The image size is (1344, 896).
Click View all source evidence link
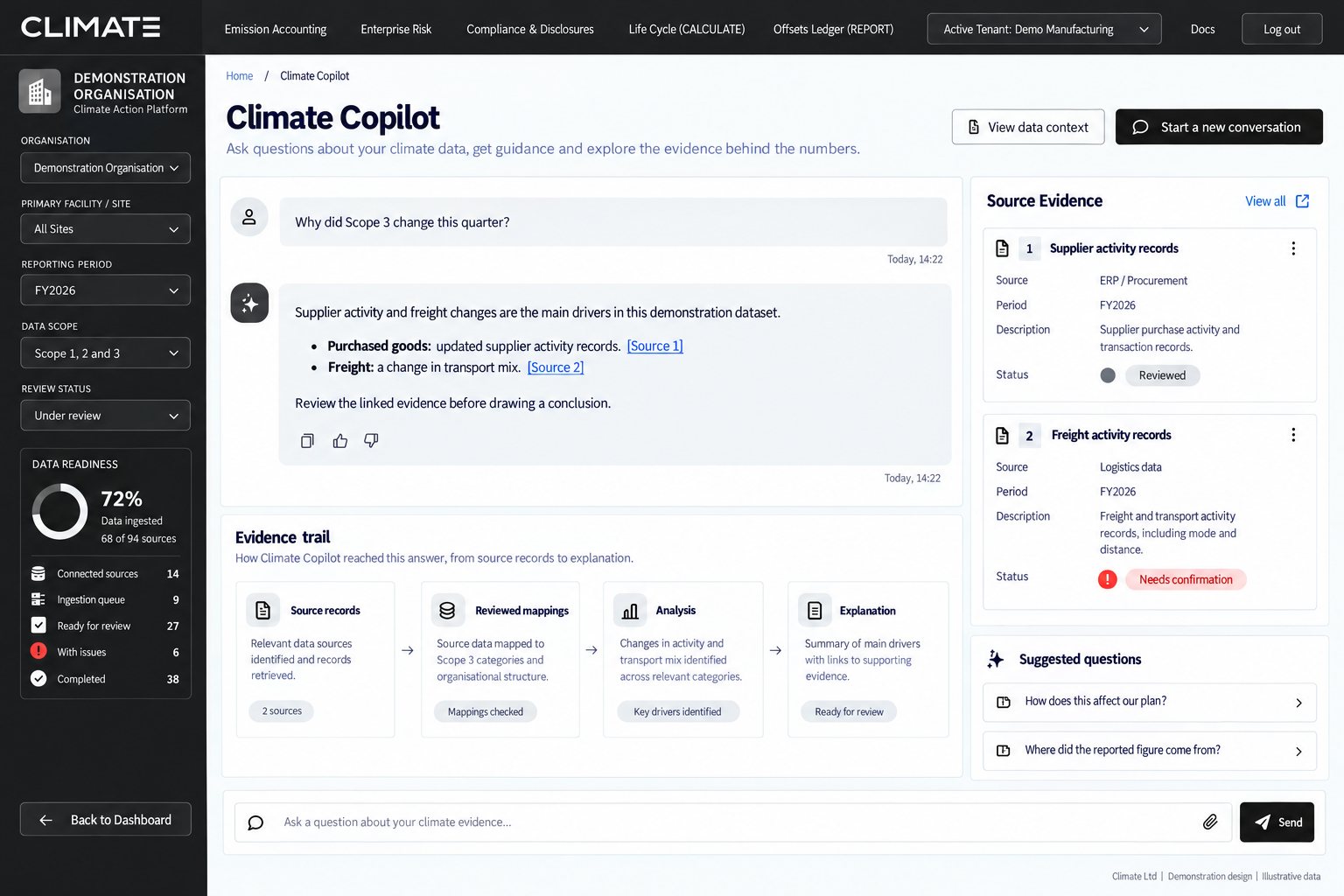click(1277, 201)
